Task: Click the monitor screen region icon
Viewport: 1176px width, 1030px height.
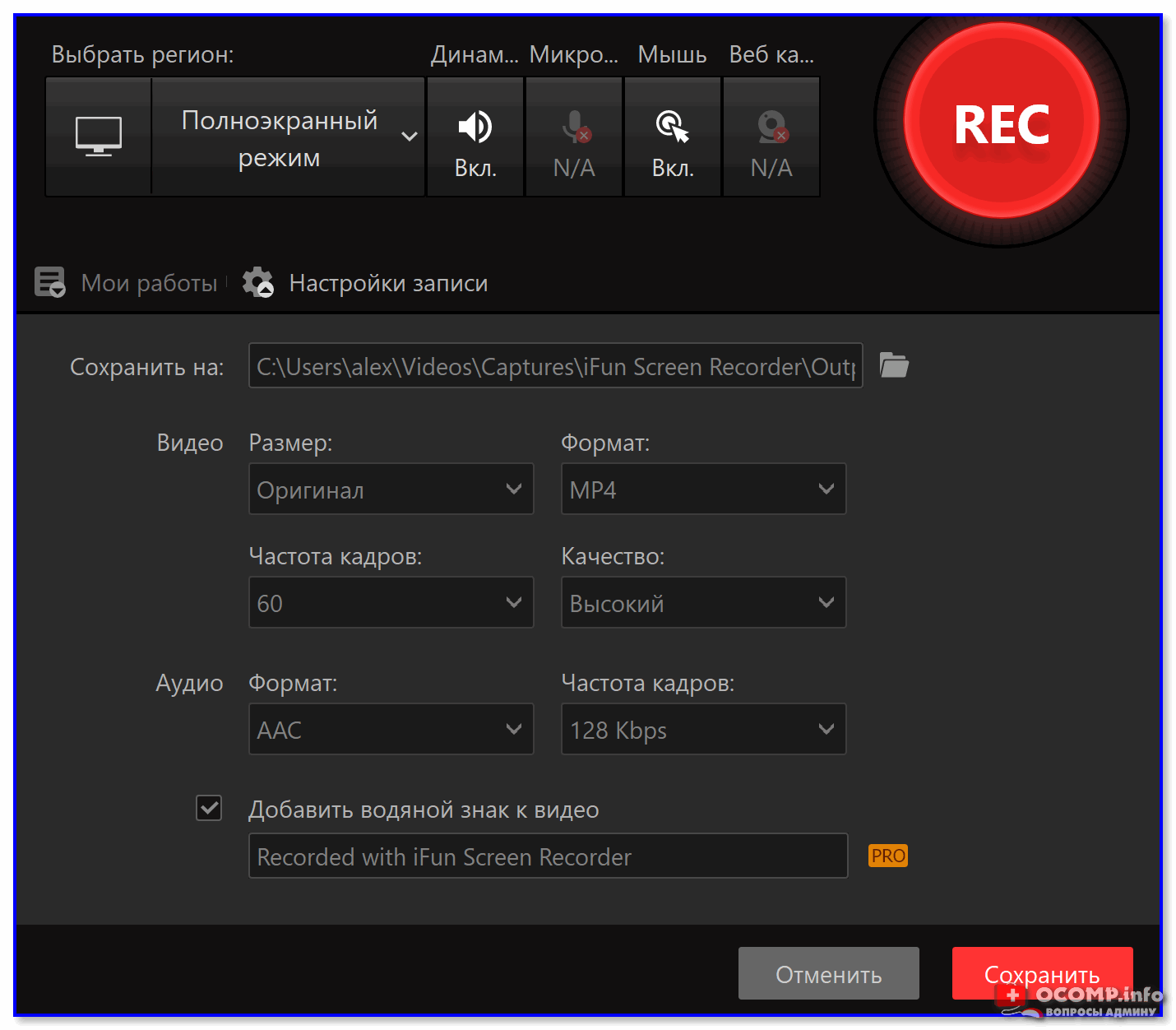Action: (99, 137)
